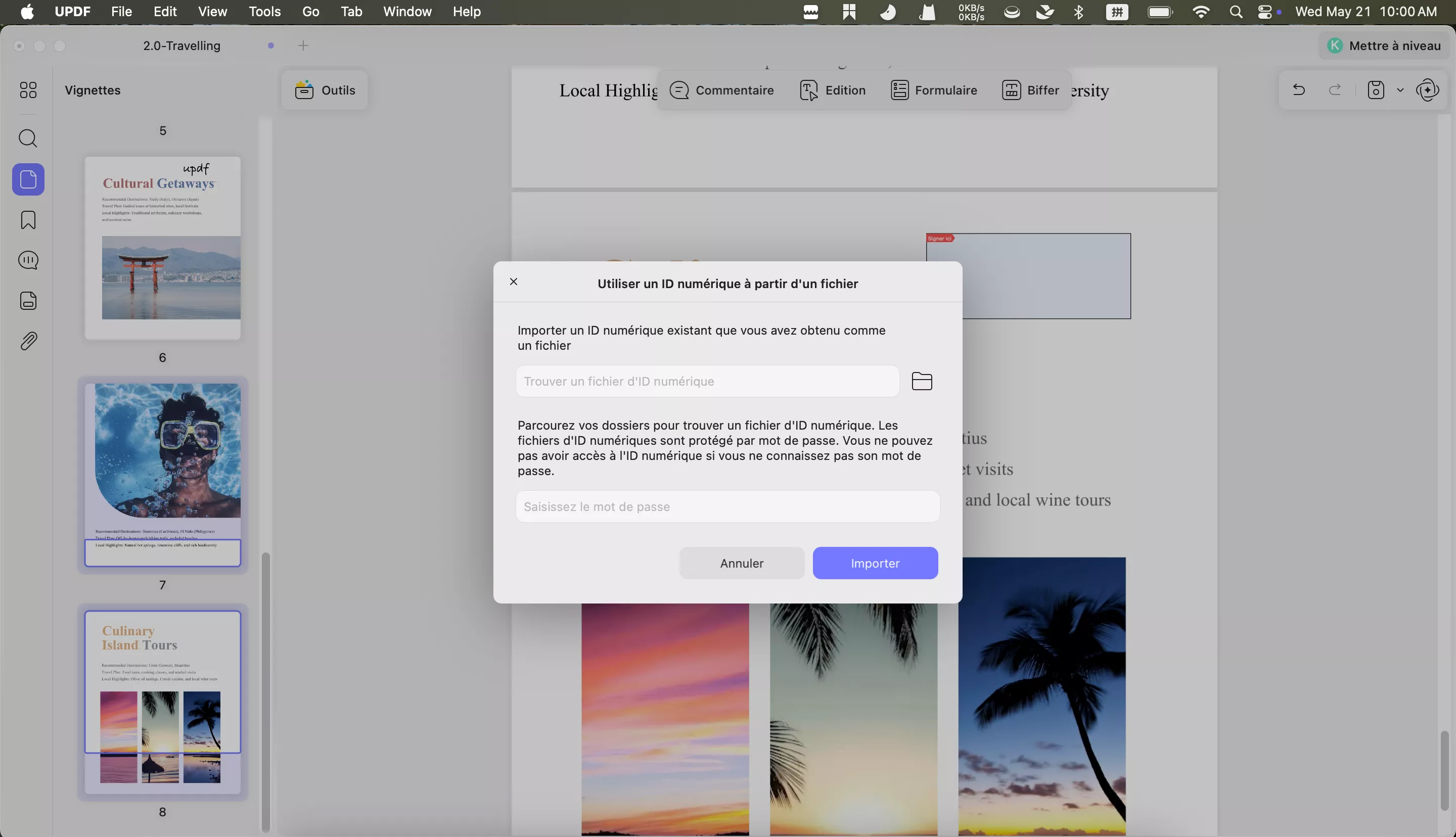The image size is (1456, 837).
Task: Focus the password input field
Action: [727, 506]
